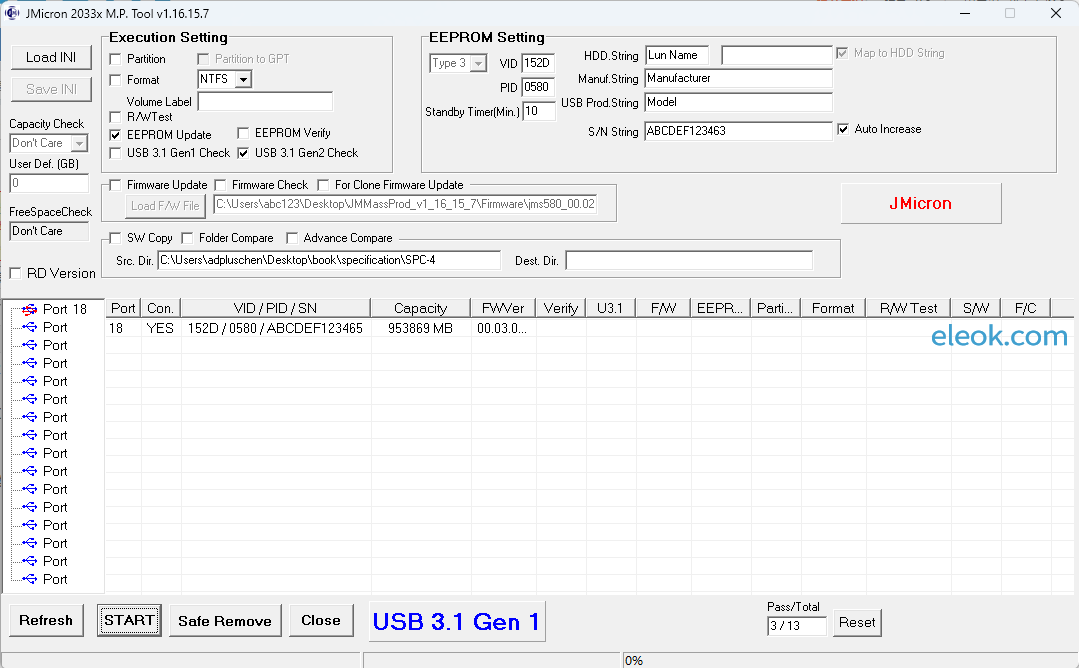Click the Dest. Dir. input field
The width and height of the screenshot is (1079, 668).
(x=689, y=261)
